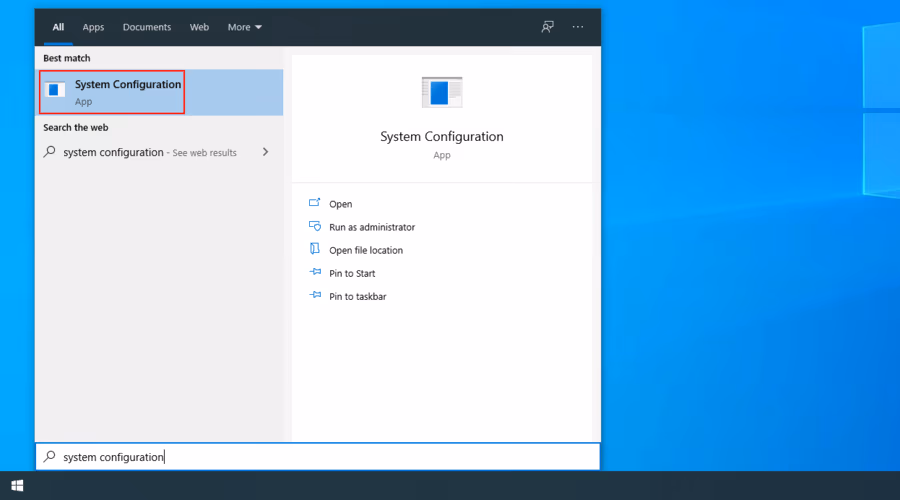The width and height of the screenshot is (900, 500).
Task: Switch to the Web tab
Action: (x=199, y=27)
